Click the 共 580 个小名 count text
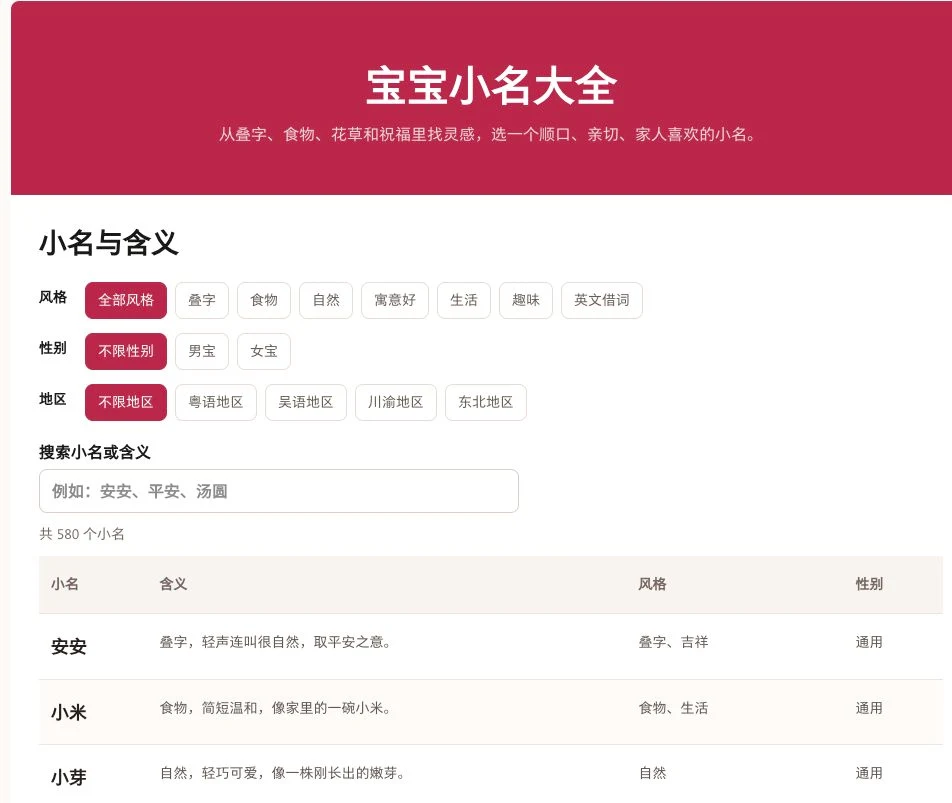 82,534
